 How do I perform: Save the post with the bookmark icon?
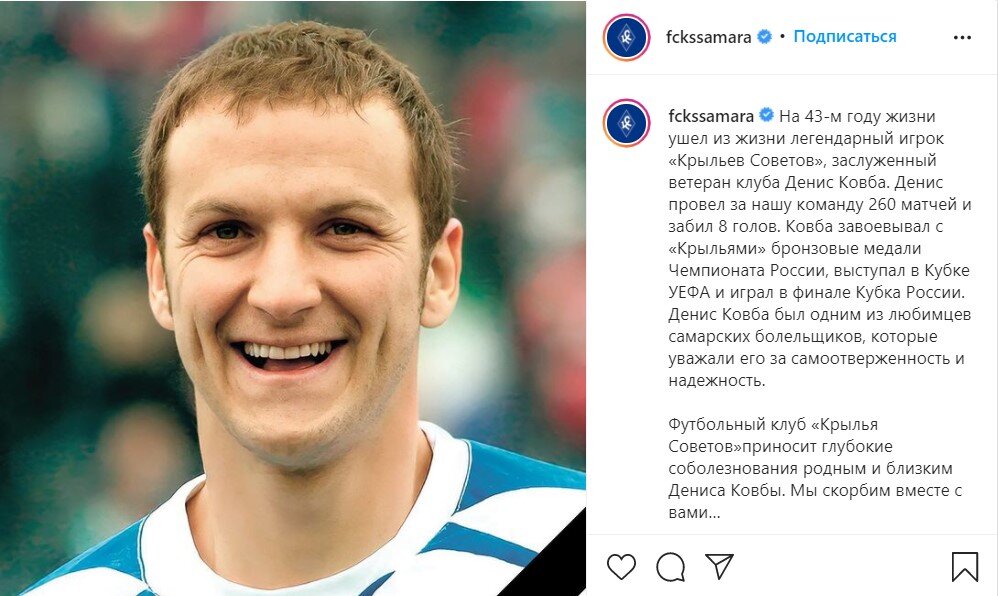click(x=964, y=566)
